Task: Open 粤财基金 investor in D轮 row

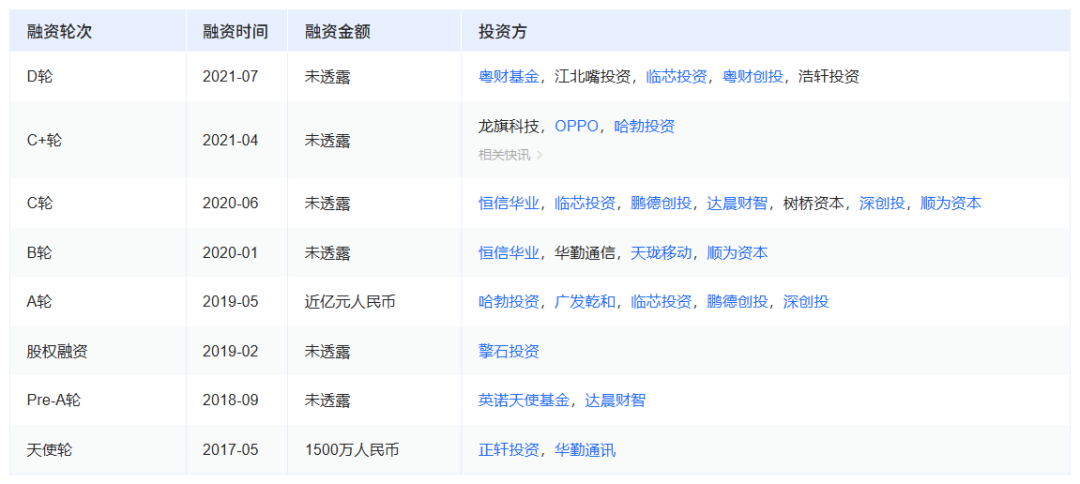Action: [508, 76]
